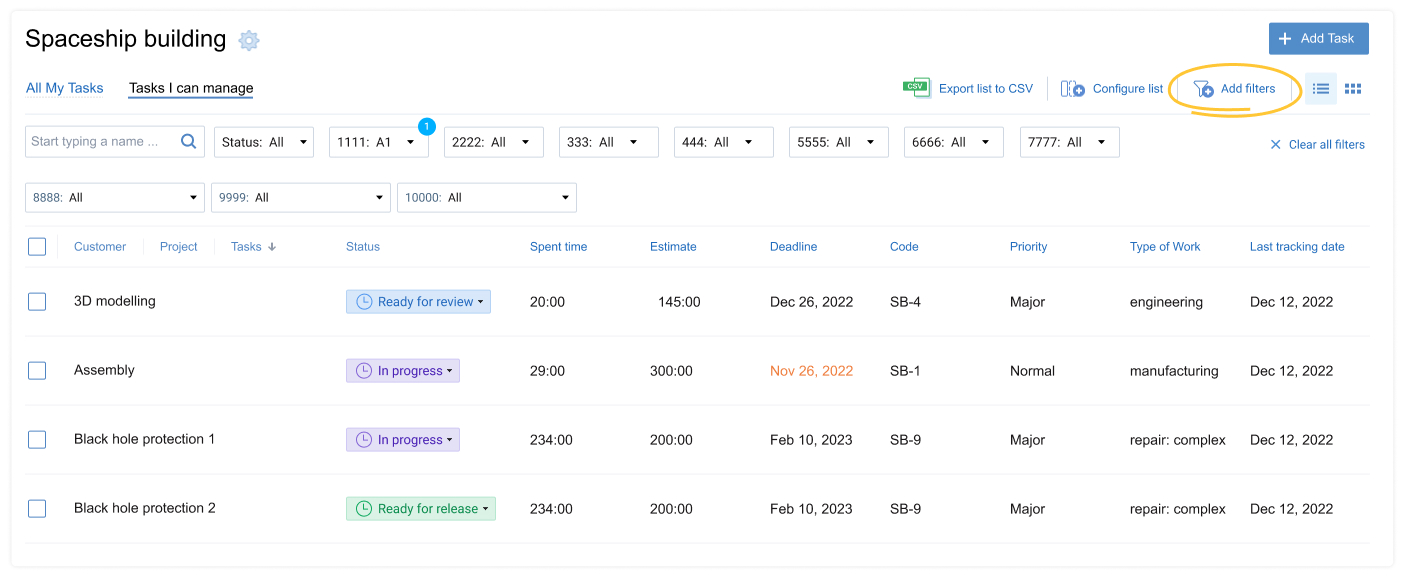The image size is (1406, 581).
Task: Sort by Estimate column header
Action: point(673,247)
